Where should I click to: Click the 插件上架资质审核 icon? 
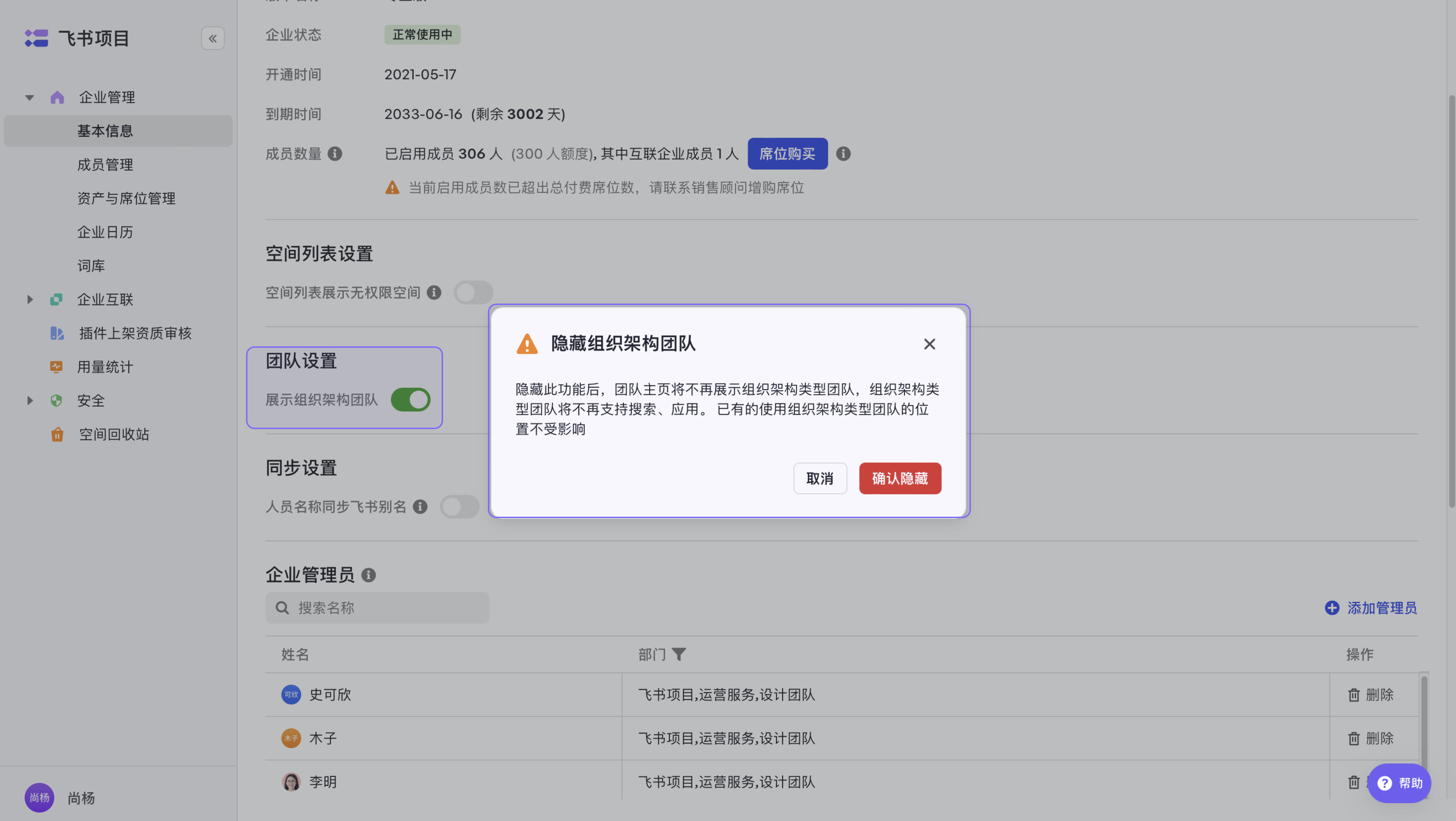[56, 333]
